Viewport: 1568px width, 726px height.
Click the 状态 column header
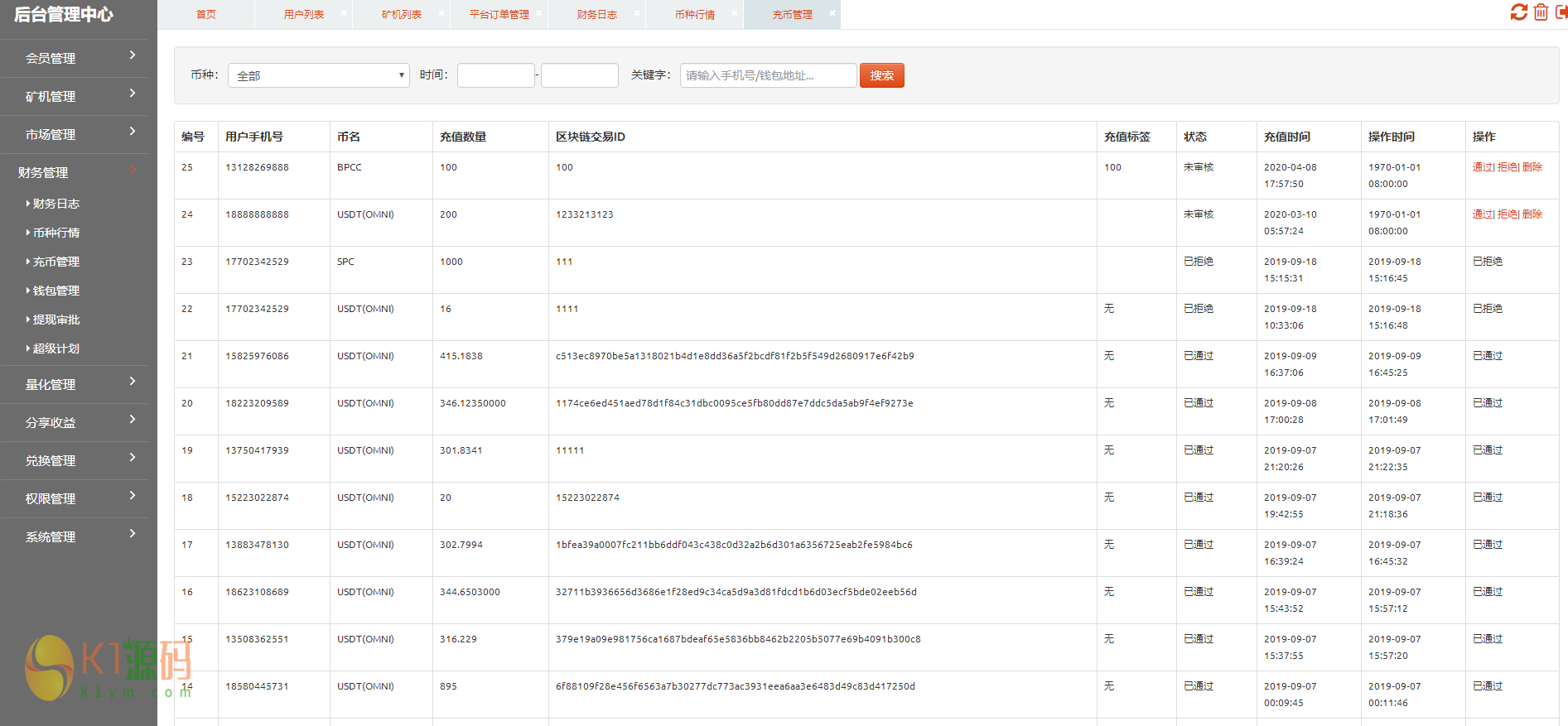(1195, 137)
